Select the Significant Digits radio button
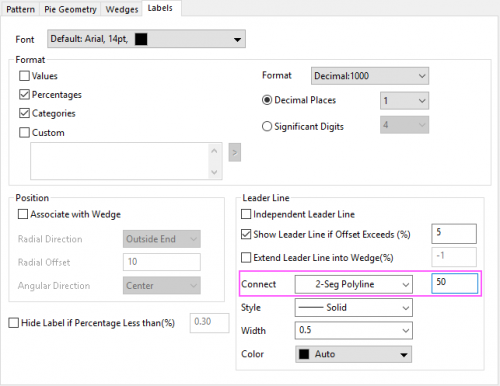Image resolution: width=500 pixels, height=386 pixels. (x=267, y=126)
